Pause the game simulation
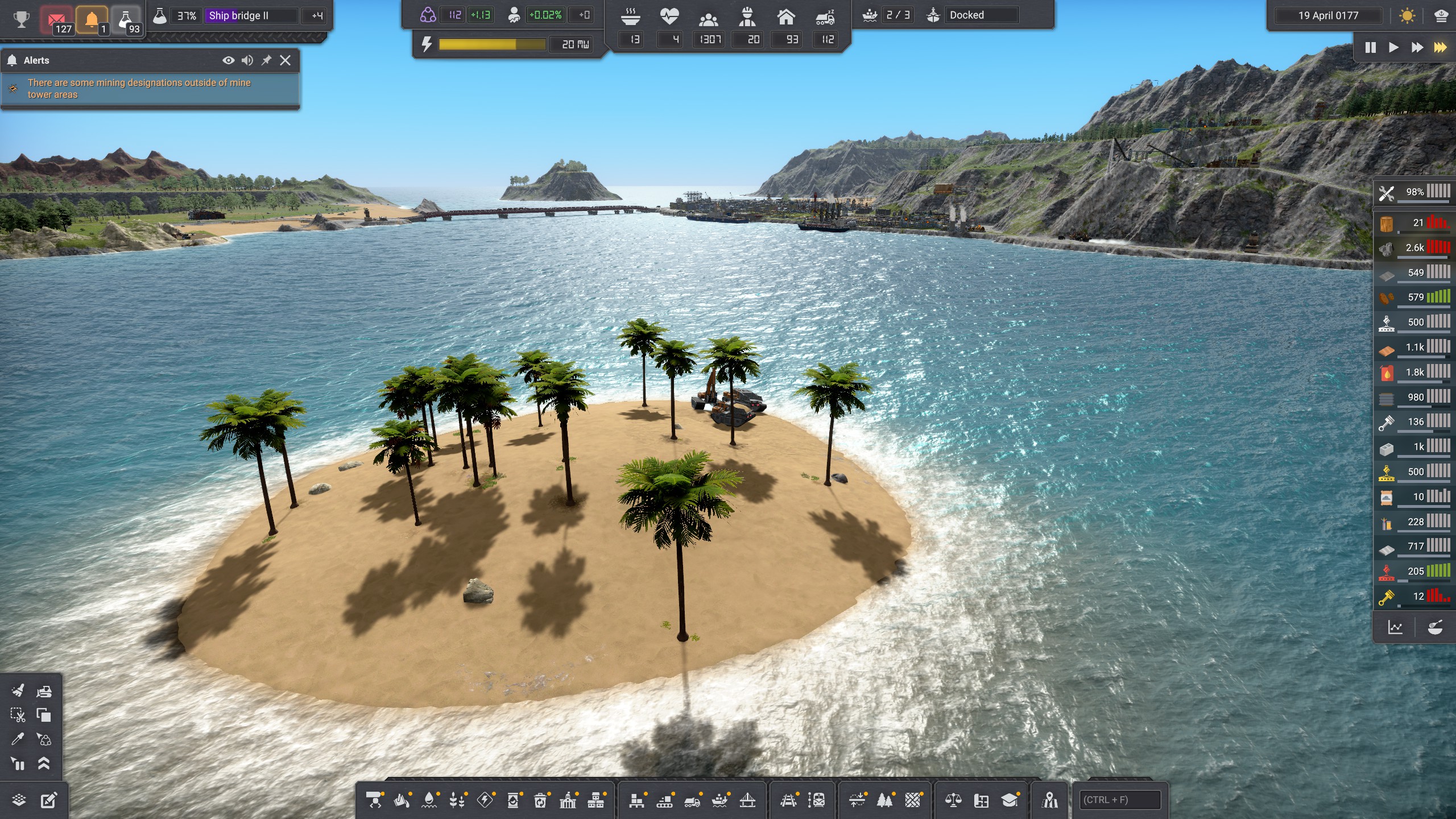The width and height of the screenshot is (1456, 819). coord(1370,47)
